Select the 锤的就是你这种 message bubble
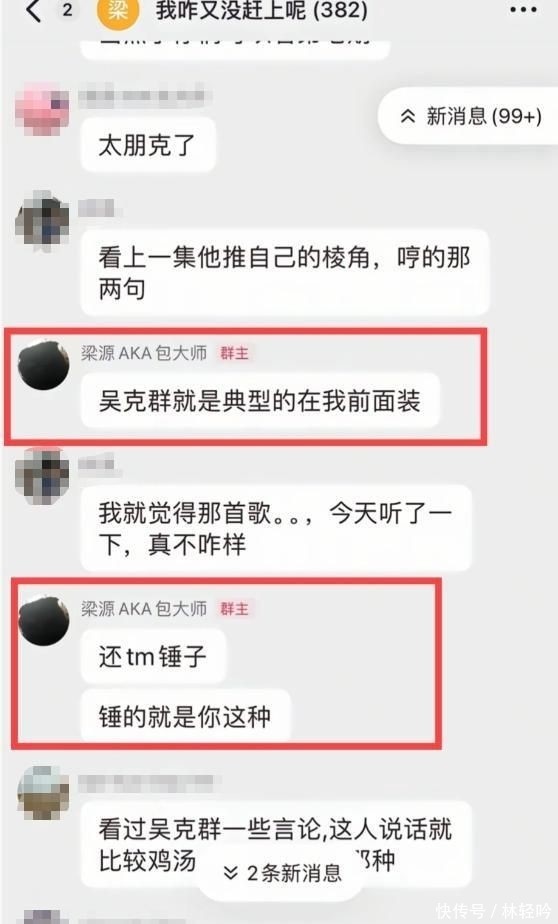Screen dimensions: 558x924 (x=186, y=717)
